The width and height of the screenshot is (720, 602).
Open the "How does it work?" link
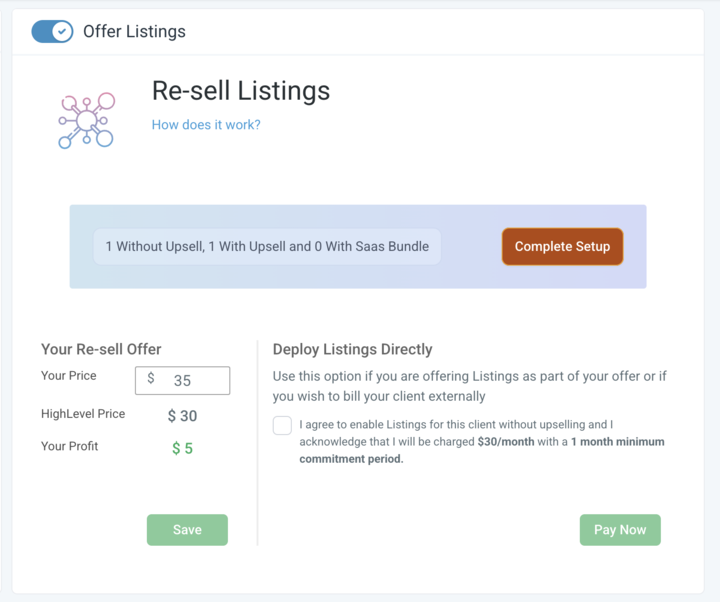[206, 125]
